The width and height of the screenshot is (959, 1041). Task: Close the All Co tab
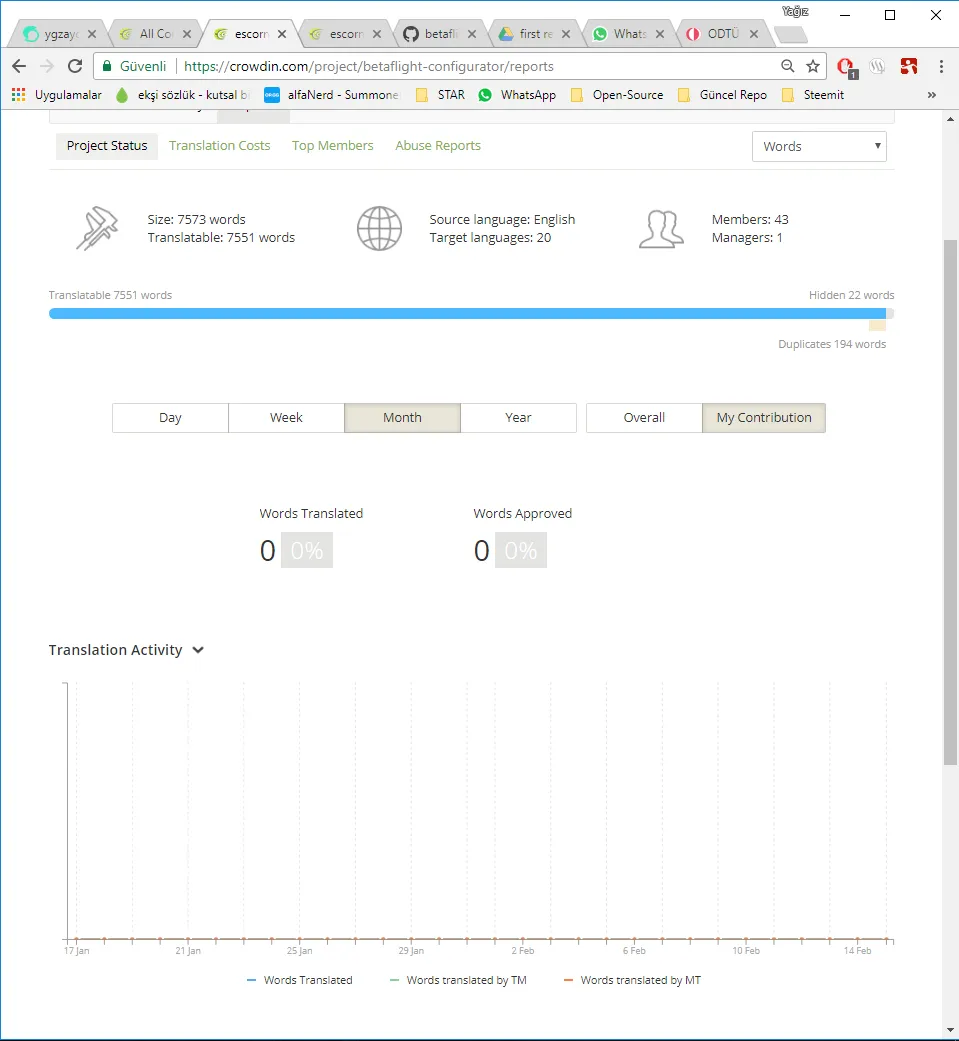point(187,34)
